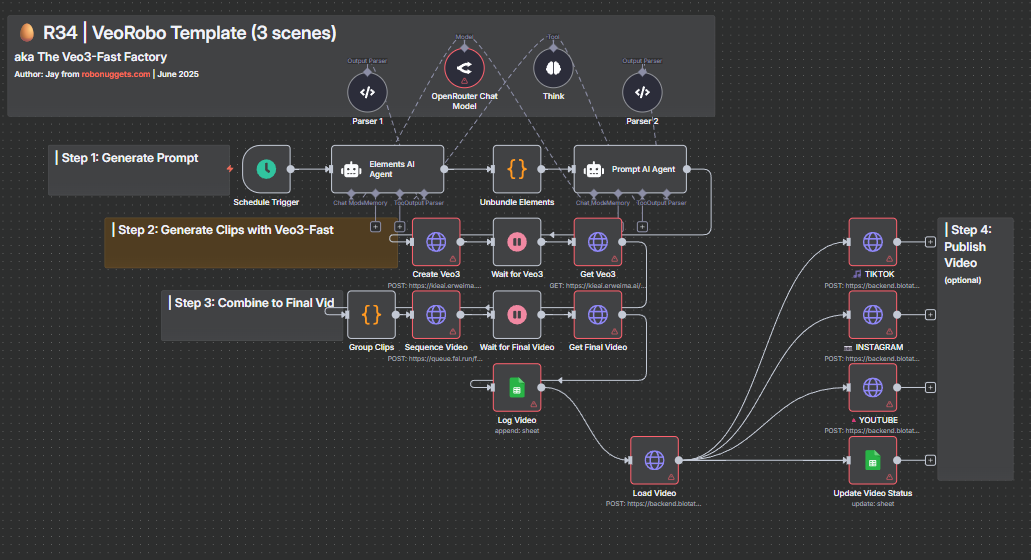The width and height of the screenshot is (1031, 560).
Task: Select the TIKTOK publish node
Action: click(872, 242)
